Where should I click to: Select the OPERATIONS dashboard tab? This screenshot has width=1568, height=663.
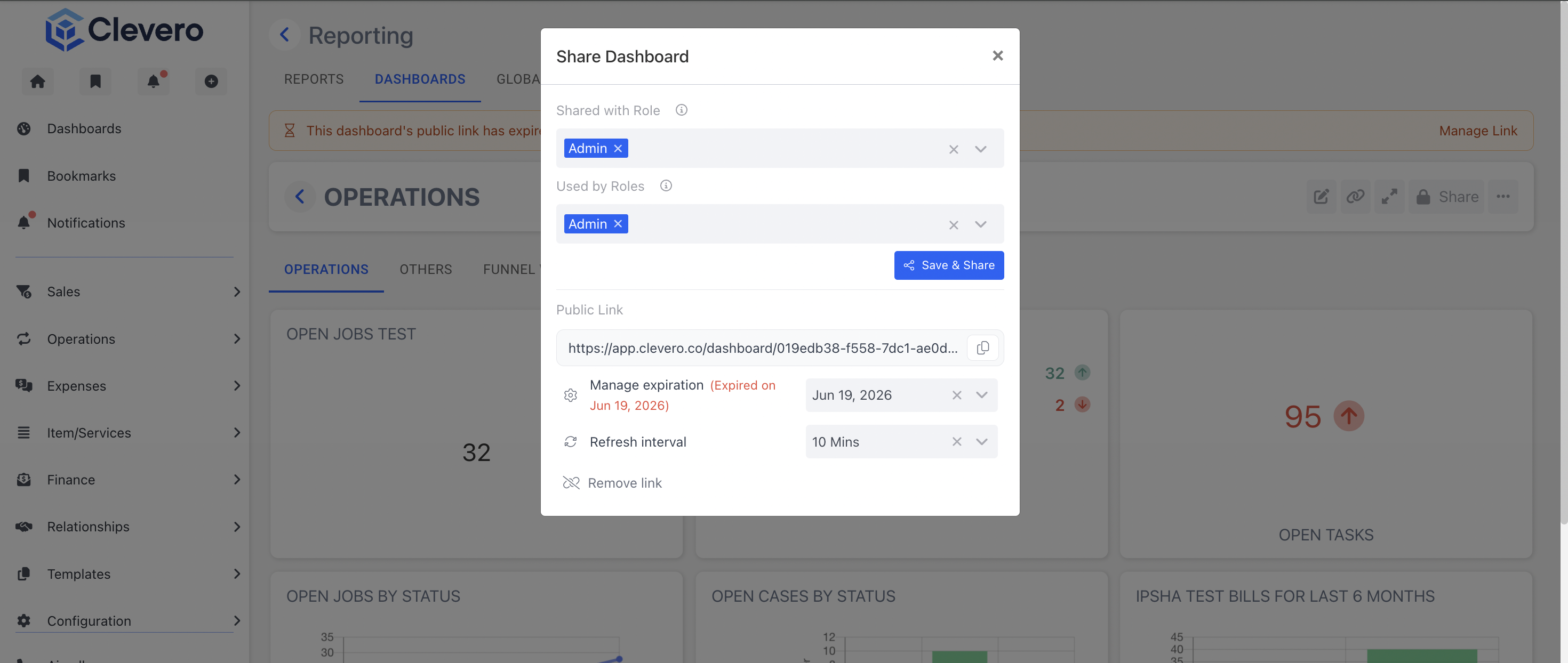[326, 270]
